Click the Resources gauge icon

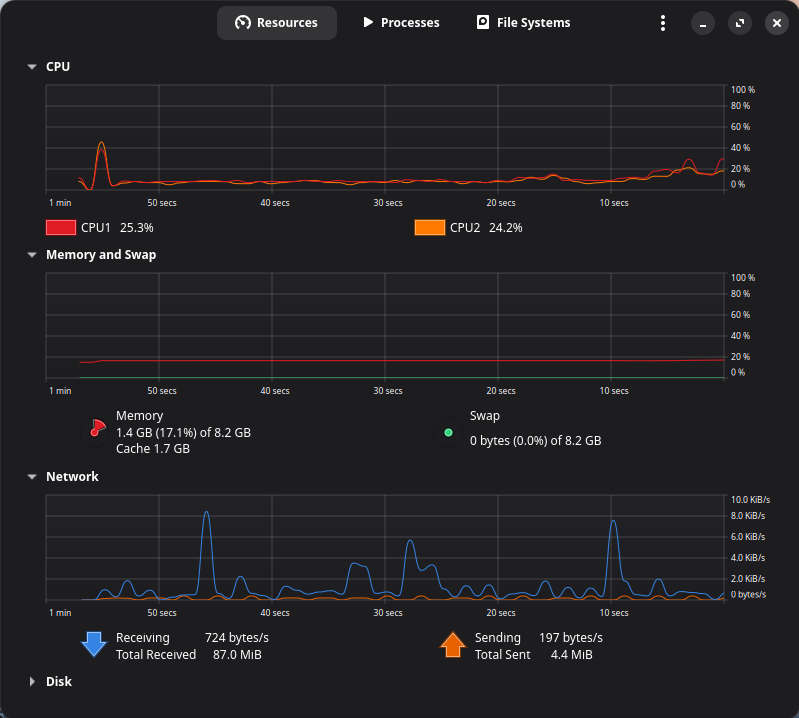point(243,23)
